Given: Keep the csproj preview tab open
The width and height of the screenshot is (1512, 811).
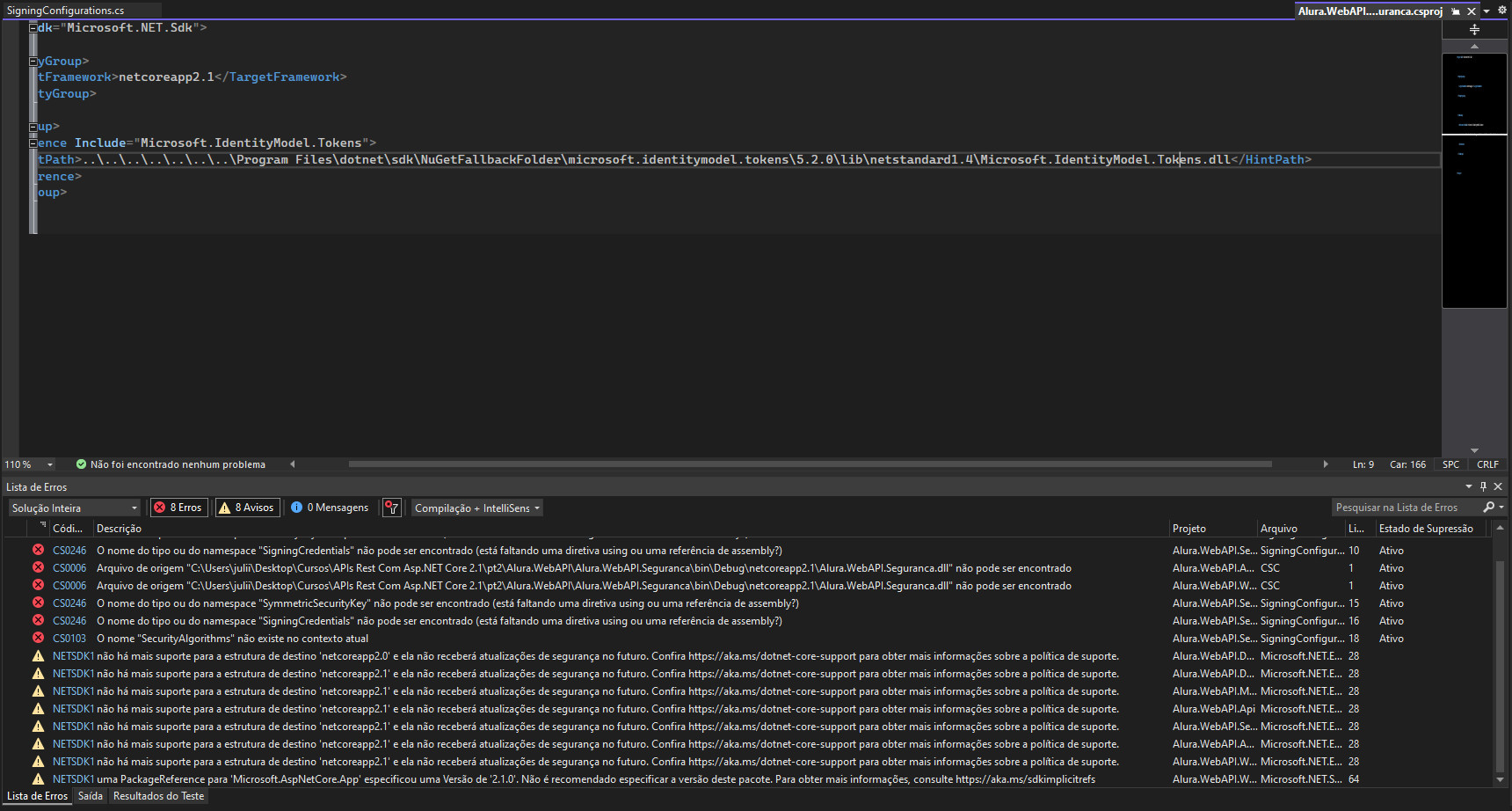Looking at the screenshot, I should 1456,11.
